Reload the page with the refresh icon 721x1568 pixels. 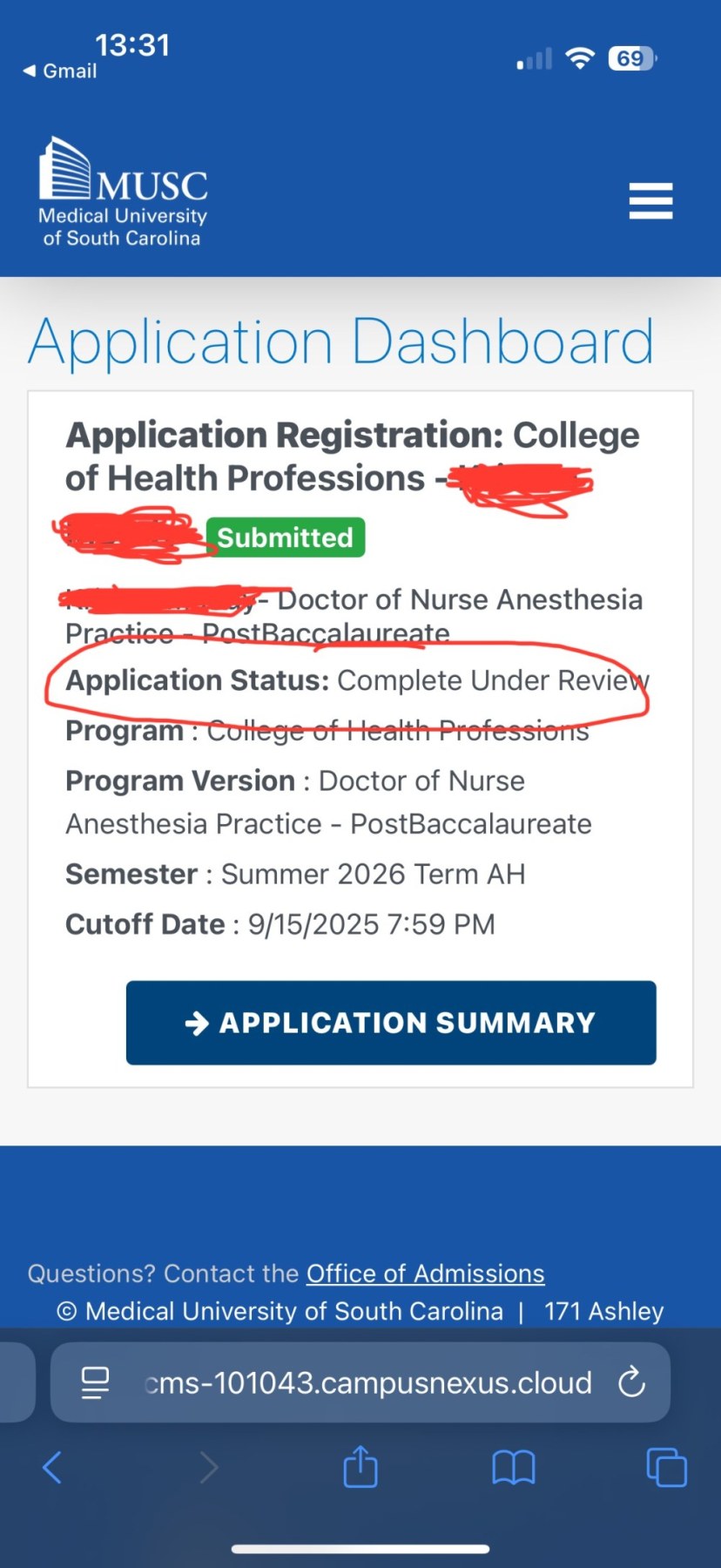(x=631, y=1382)
